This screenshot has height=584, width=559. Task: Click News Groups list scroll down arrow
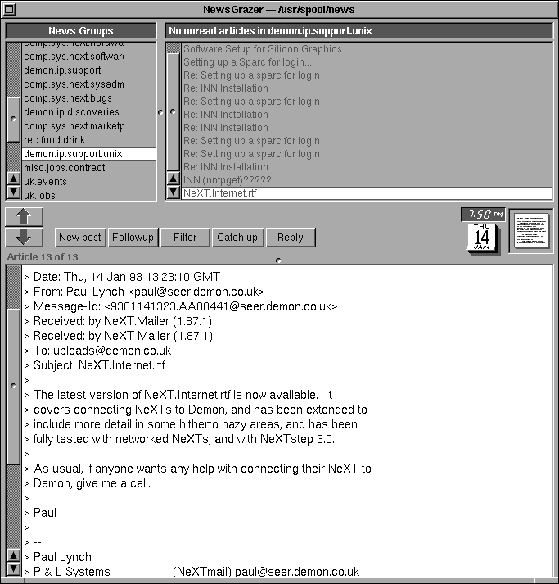click(x=13, y=192)
